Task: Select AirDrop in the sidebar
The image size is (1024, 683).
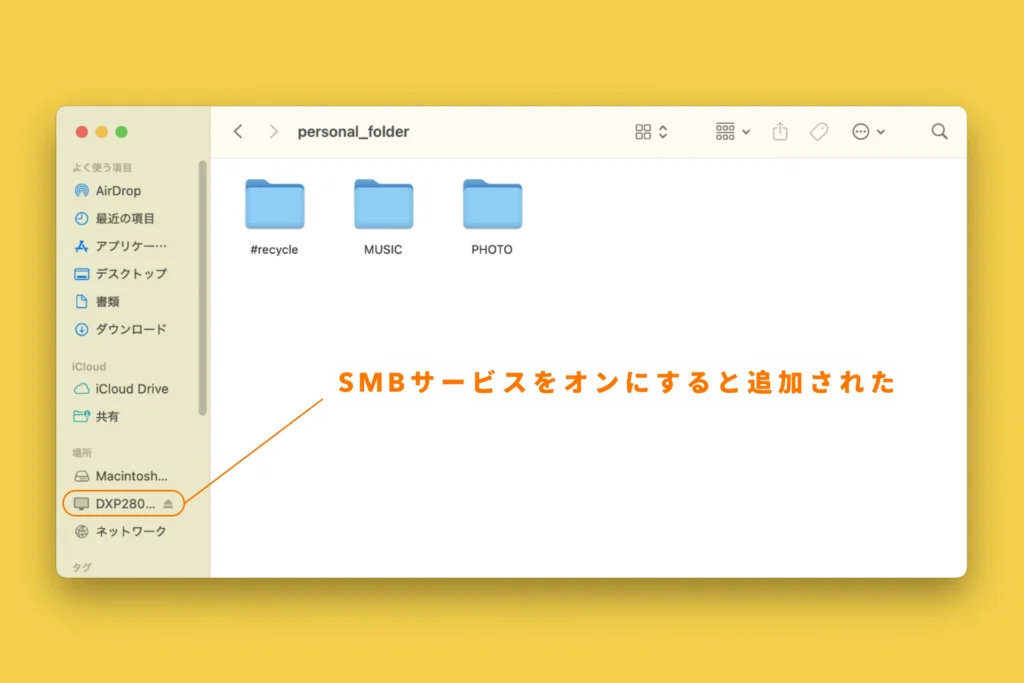Action: click(x=118, y=191)
